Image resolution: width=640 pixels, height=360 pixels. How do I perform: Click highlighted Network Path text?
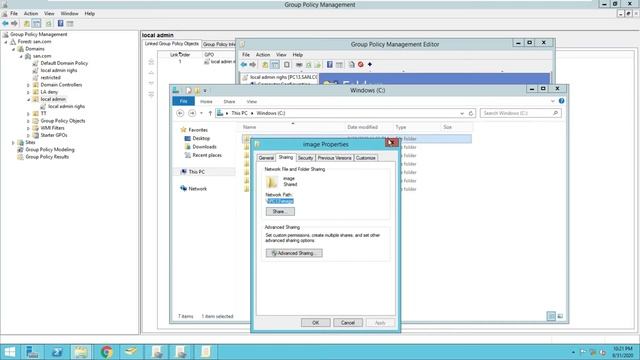[280, 201]
